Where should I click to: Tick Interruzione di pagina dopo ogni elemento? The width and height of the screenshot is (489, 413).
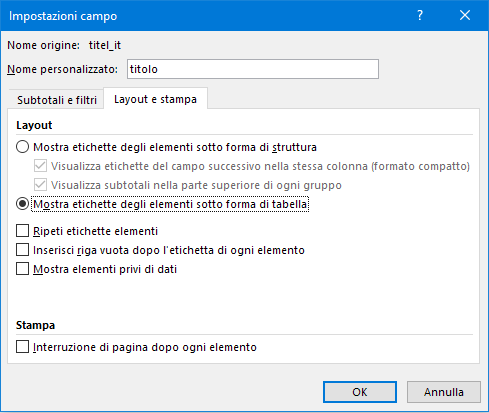[x=22, y=347]
